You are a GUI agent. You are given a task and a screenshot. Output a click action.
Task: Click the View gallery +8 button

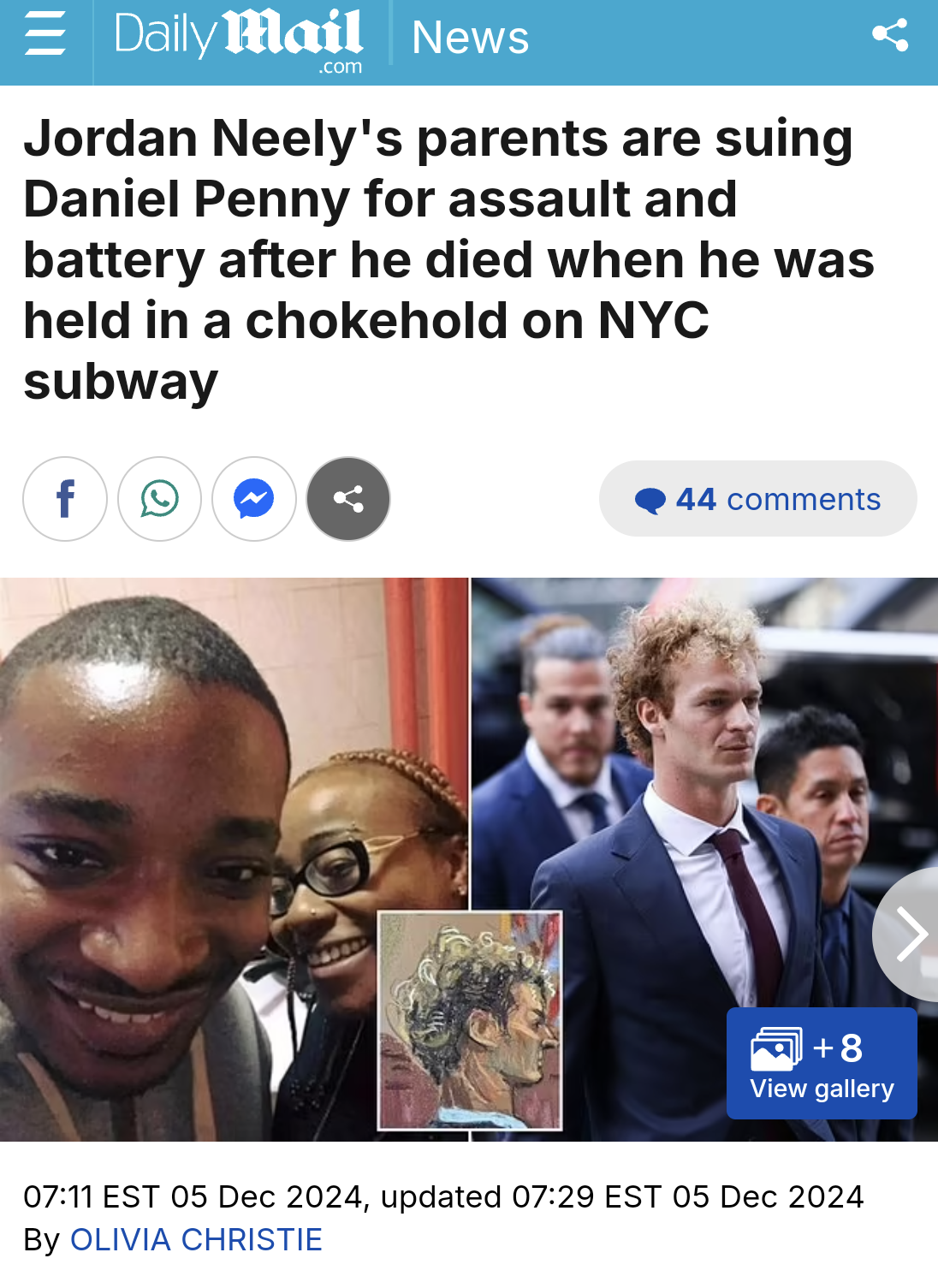pyautogui.click(x=822, y=1064)
